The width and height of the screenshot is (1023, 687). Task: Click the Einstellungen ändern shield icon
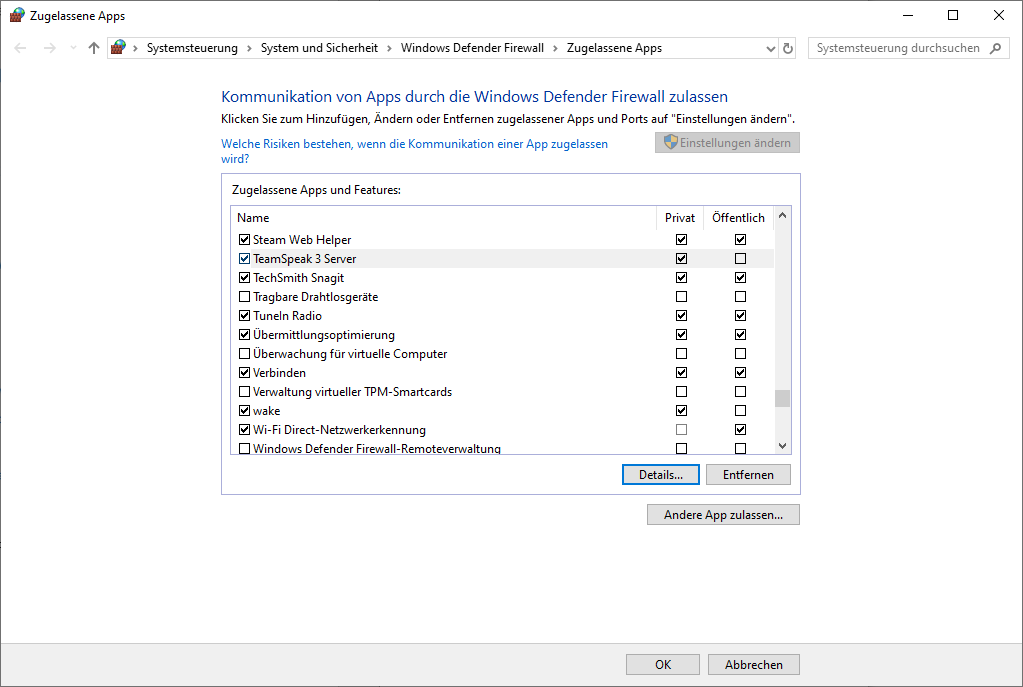coord(671,143)
